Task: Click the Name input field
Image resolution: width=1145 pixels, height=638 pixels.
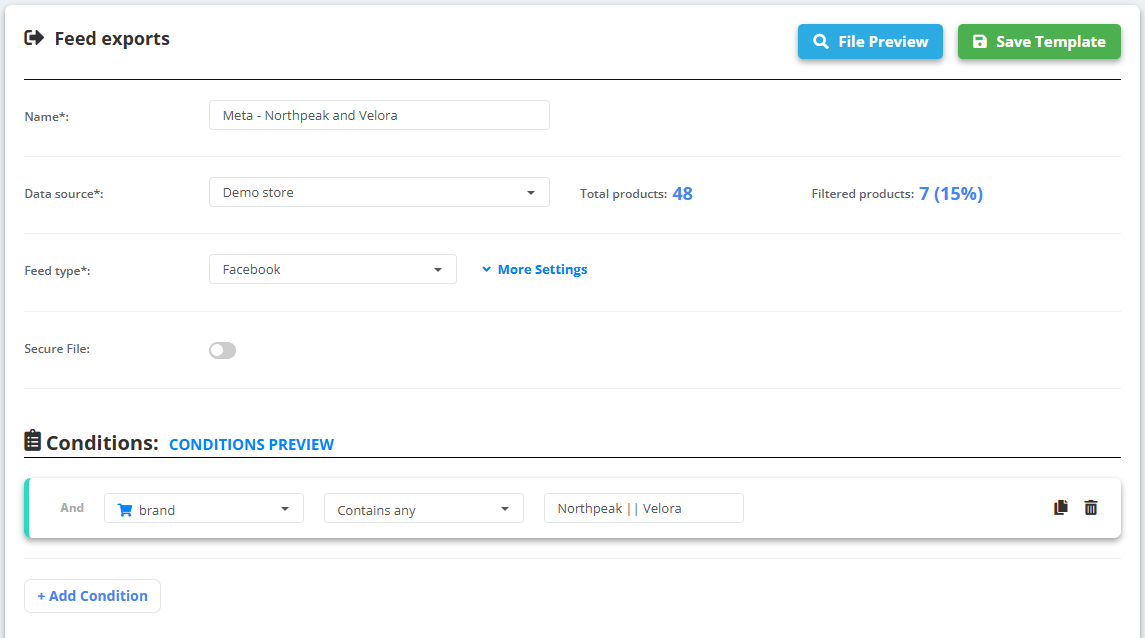Action: point(379,115)
